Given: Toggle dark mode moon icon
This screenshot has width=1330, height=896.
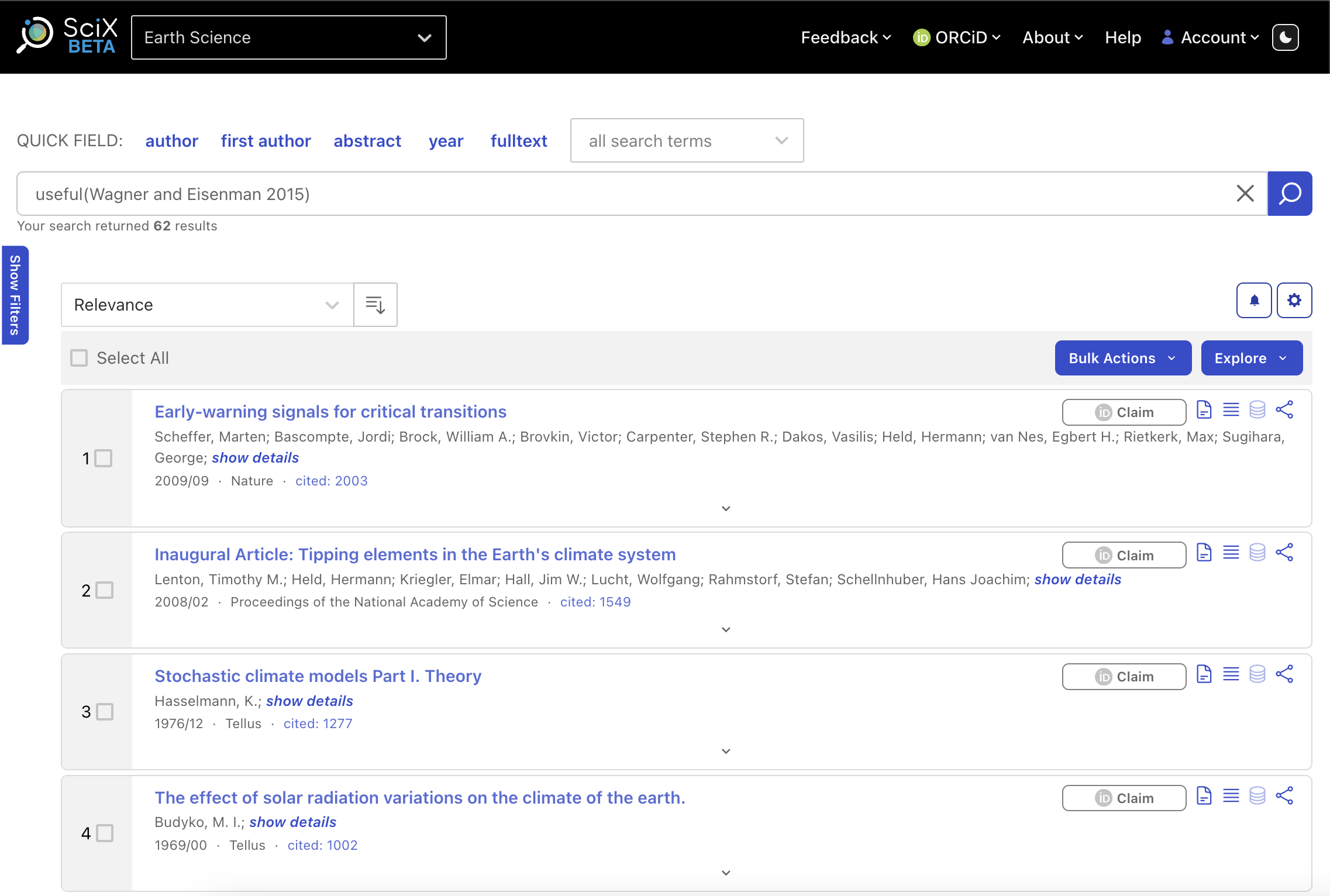Looking at the screenshot, I should pyautogui.click(x=1285, y=37).
